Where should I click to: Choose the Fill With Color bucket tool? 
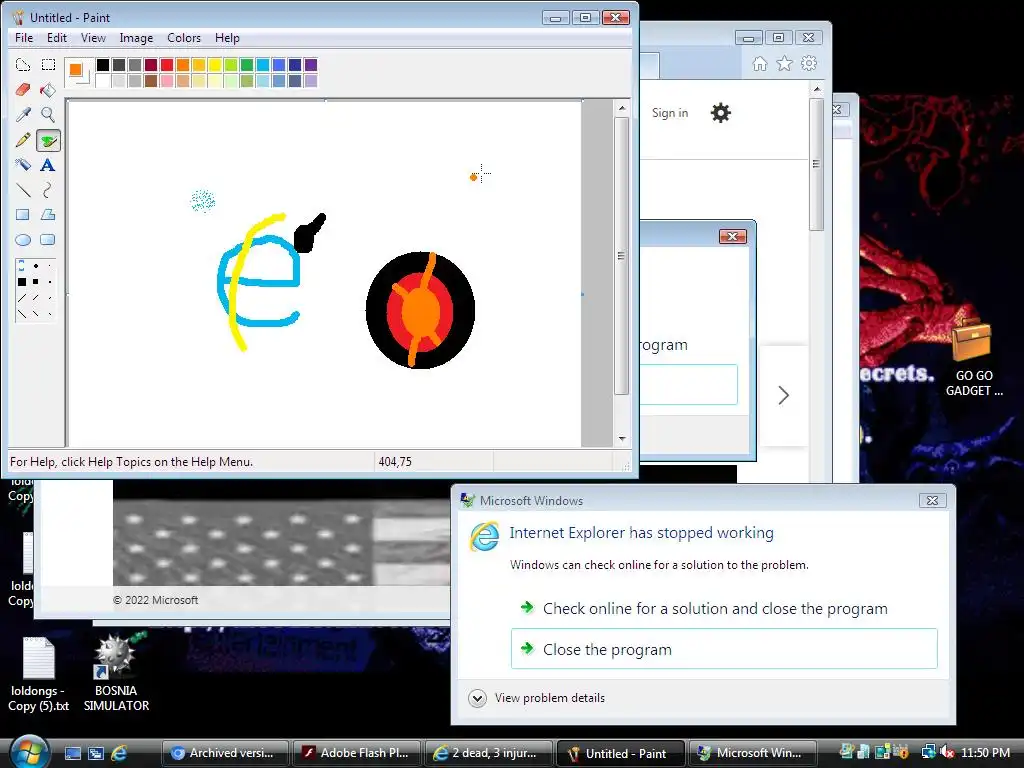tap(48, 89)
